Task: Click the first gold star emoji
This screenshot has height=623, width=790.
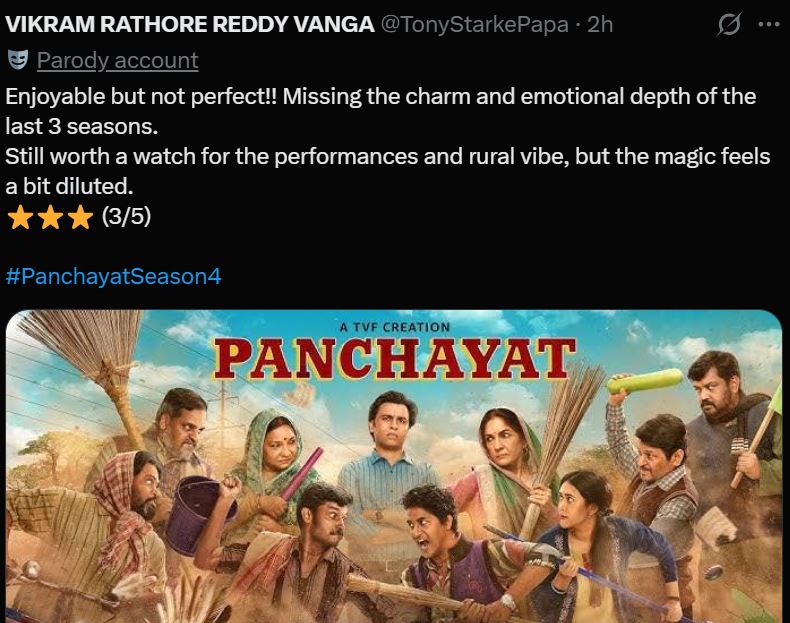Action: click(20, 218)
